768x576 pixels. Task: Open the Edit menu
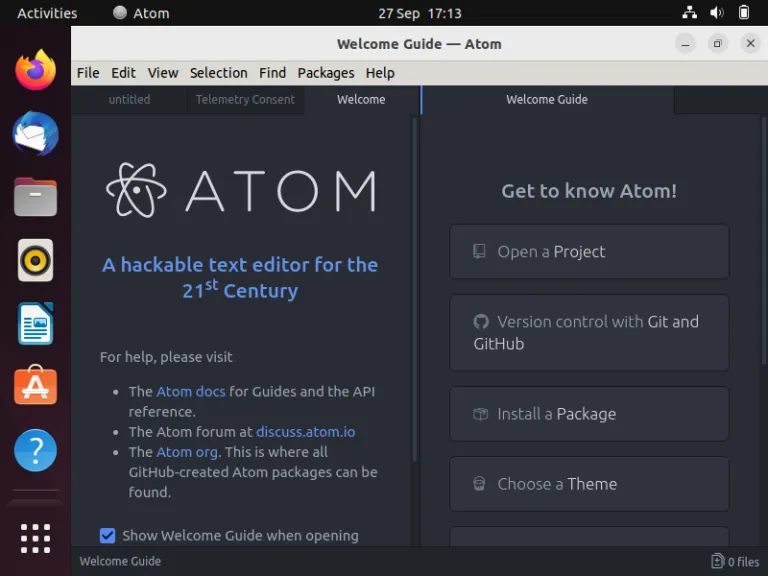pyautogui.click(x=123, y=73)
